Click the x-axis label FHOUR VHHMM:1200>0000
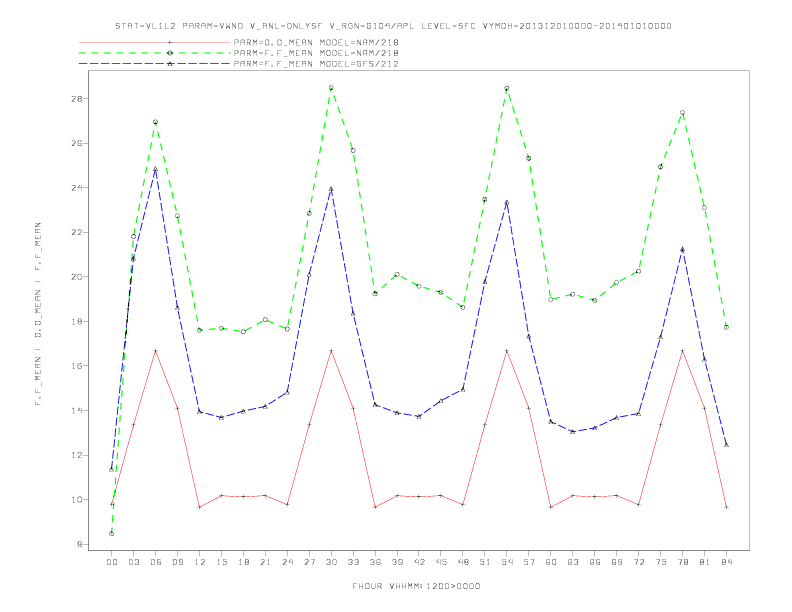Image resolution: width=792 pixels, height=612 pixels. coord(416,586)
